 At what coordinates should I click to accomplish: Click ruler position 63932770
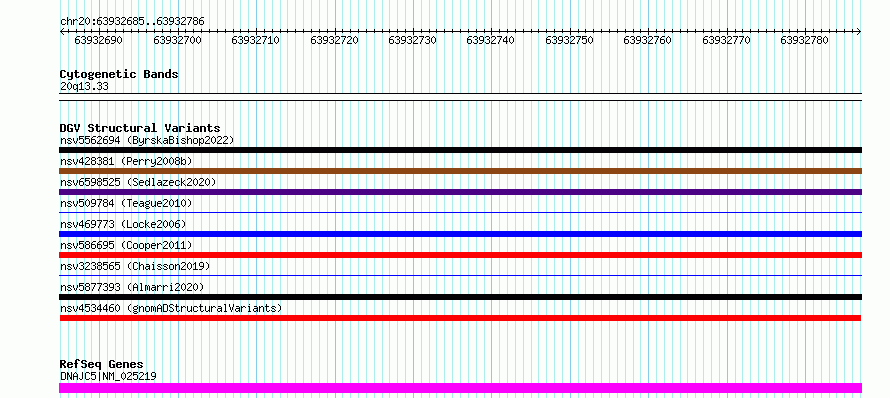pos(727,41)
